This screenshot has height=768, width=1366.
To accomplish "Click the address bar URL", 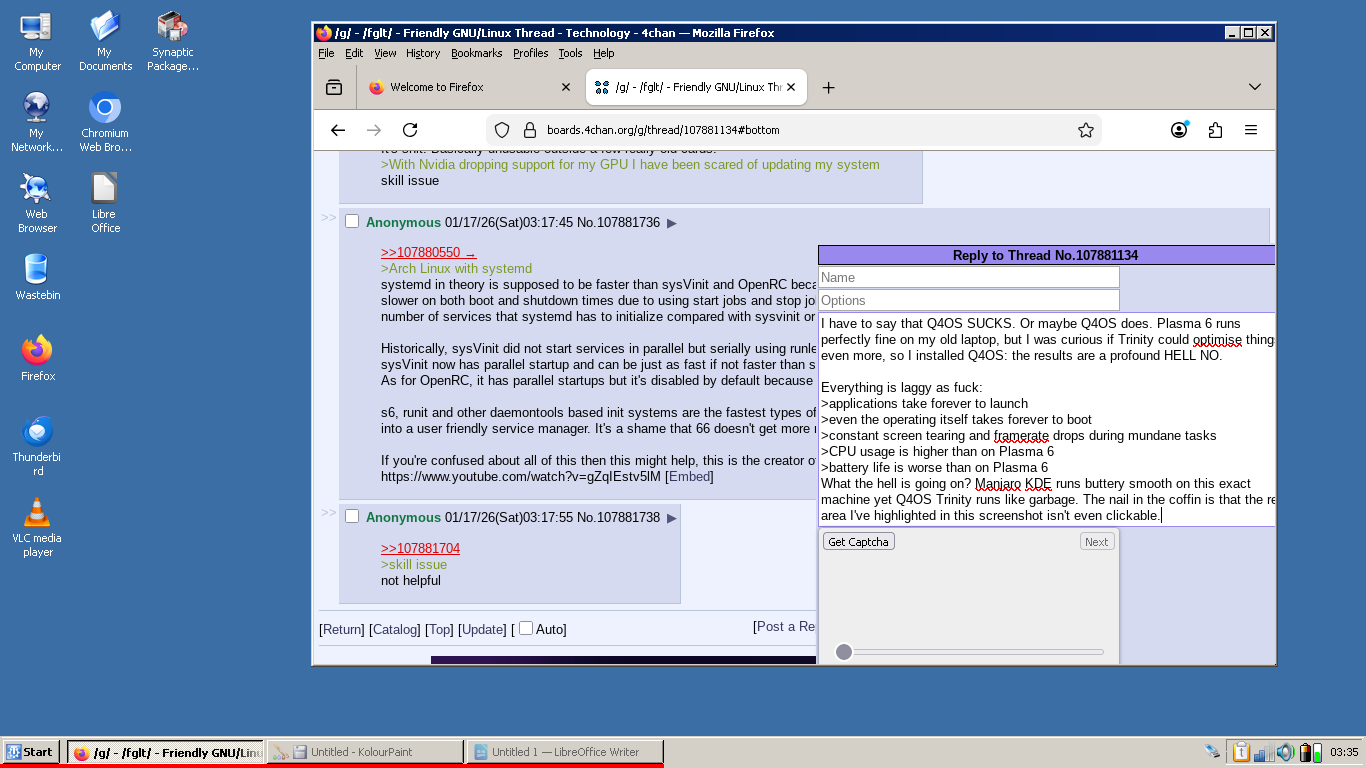I will pyautogui.click(x=663, y=130).
